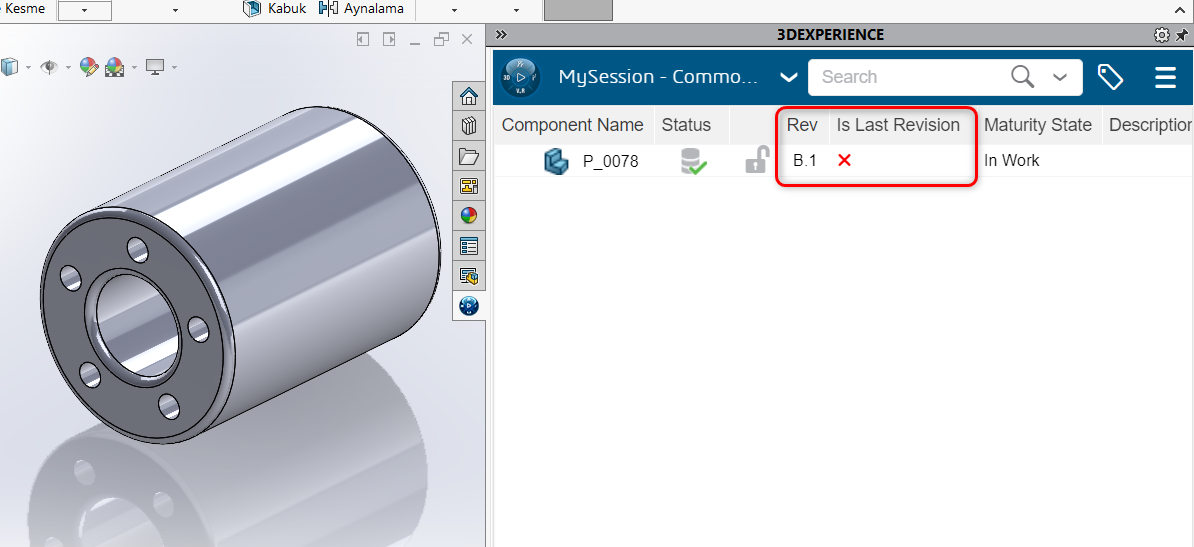This screenshot has height=547, width=1194.
Task: Click the Edit Appearance icon
Action: (x=89, y=67)
